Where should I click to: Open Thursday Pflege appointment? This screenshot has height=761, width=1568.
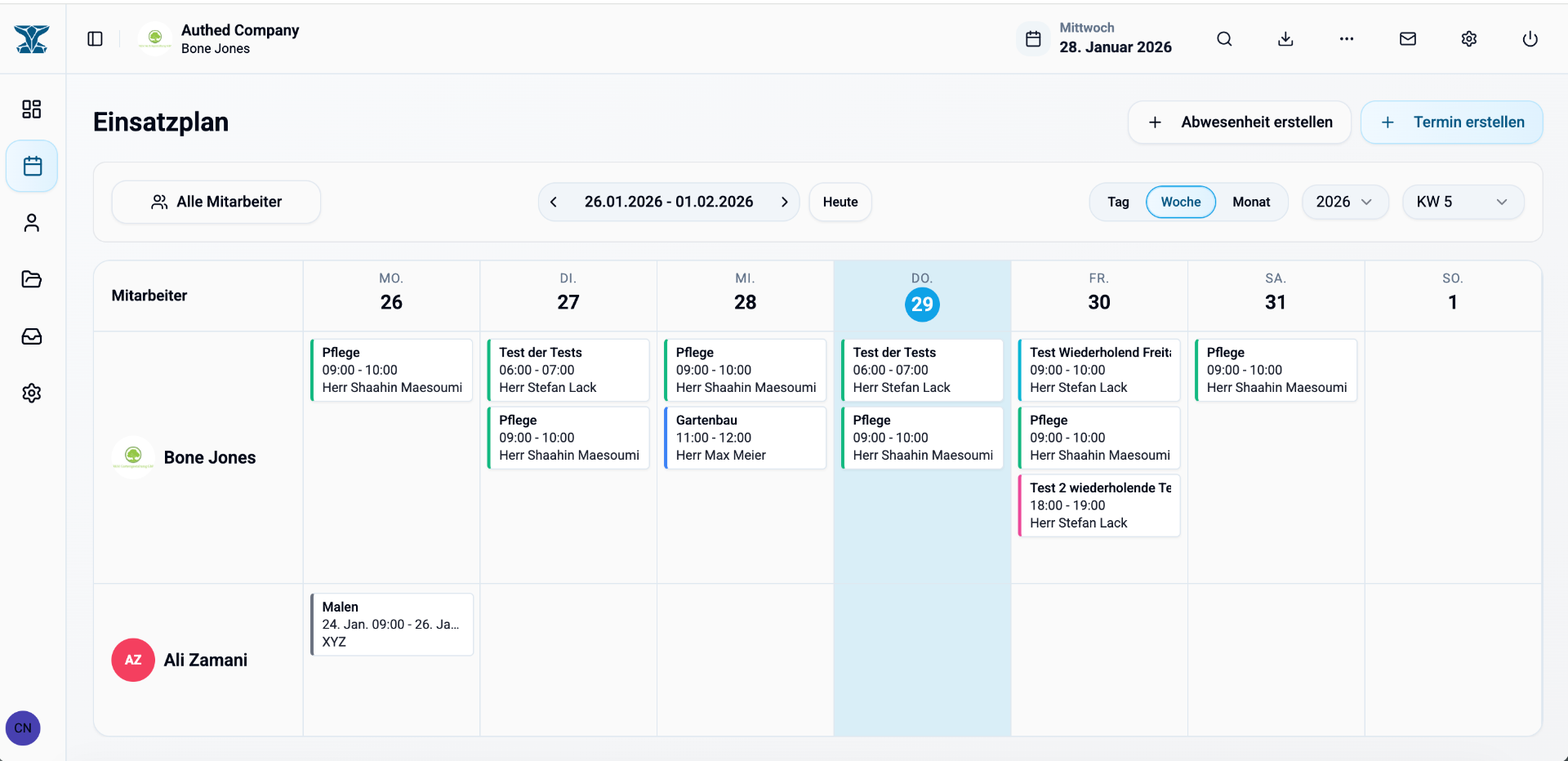click(x=923, y=438)
